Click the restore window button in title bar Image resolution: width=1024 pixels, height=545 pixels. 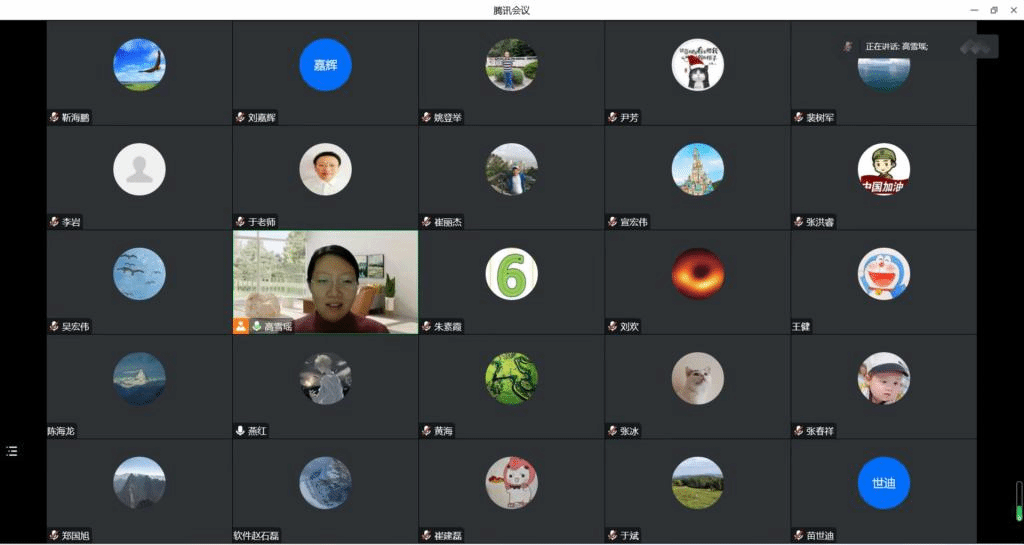point(994,10)
